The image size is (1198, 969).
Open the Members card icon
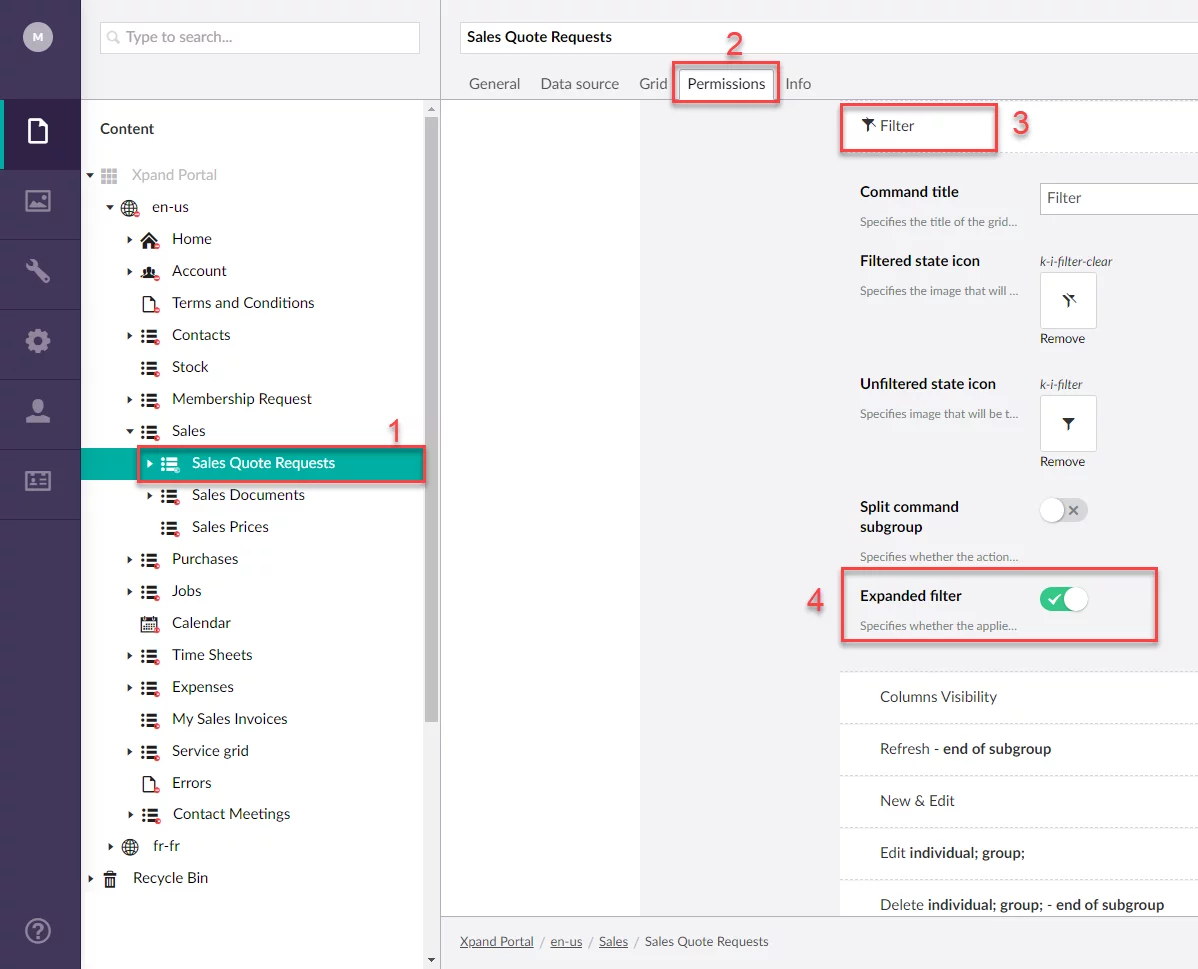[38, 481]
